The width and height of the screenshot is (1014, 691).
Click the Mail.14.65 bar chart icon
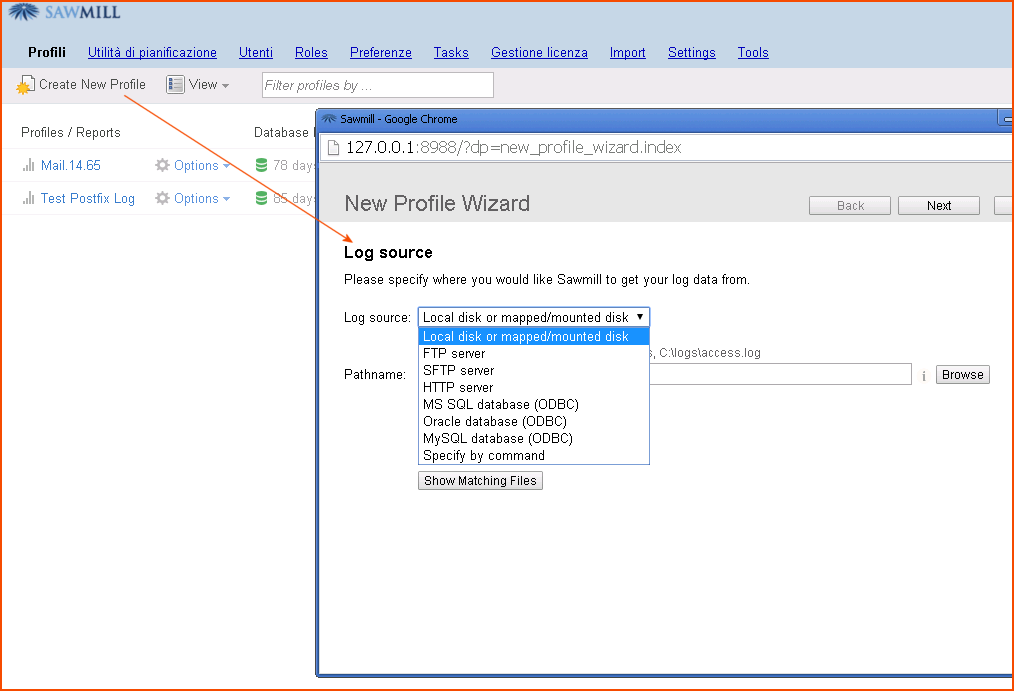pyautogui.click(x=28, y=165)
